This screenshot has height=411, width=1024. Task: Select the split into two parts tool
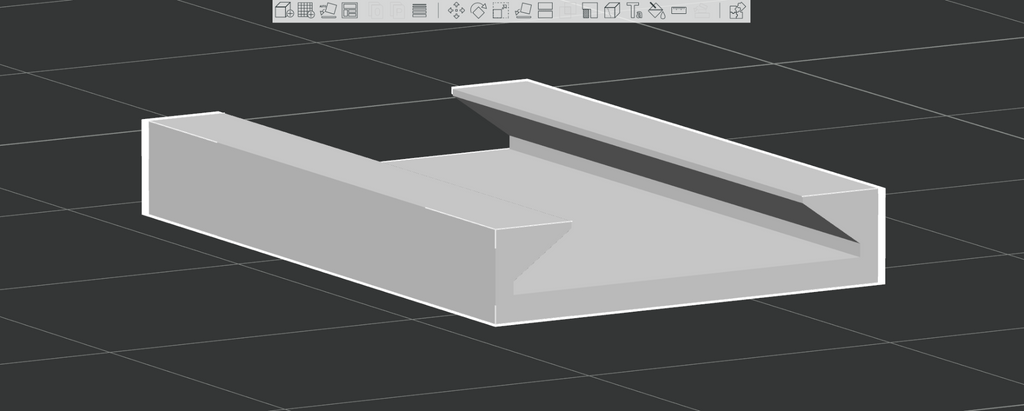click(x=545, y=10)
